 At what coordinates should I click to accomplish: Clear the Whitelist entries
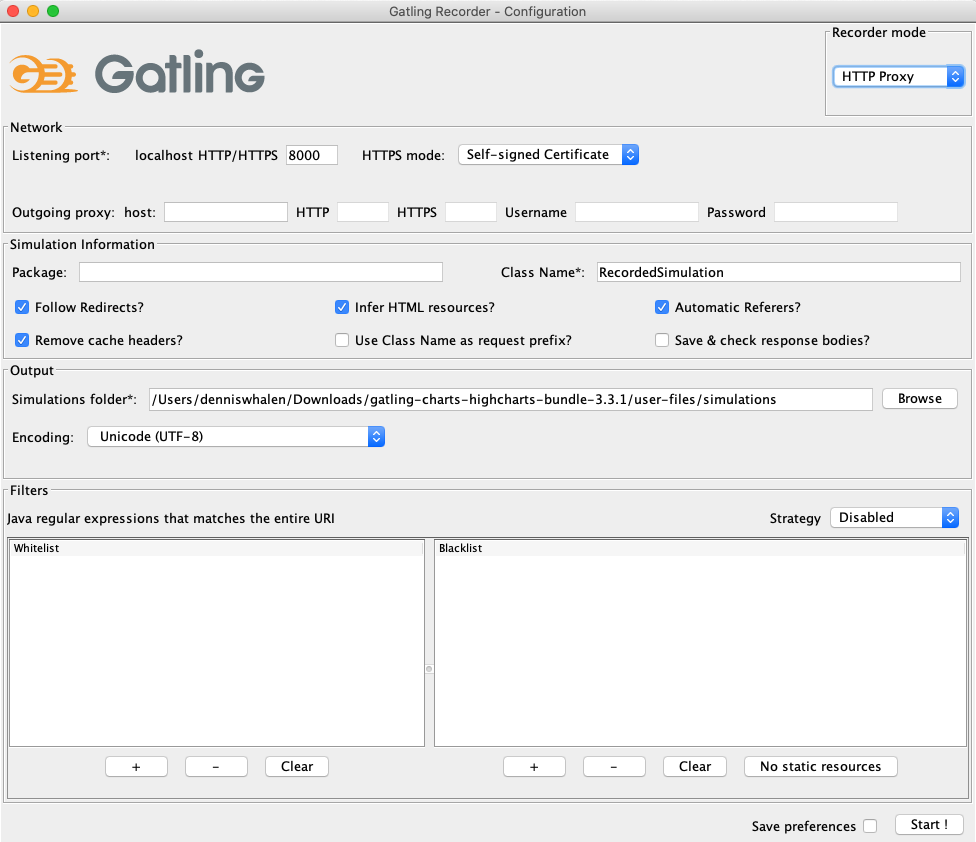point(297,767)
